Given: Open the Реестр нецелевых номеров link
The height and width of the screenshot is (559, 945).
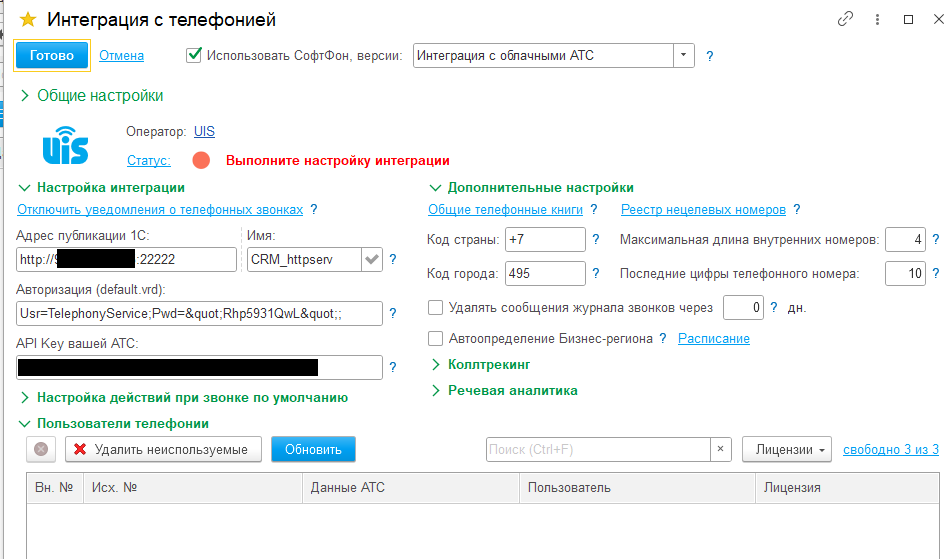Looking at the screenshot, I should click(701, 210).
